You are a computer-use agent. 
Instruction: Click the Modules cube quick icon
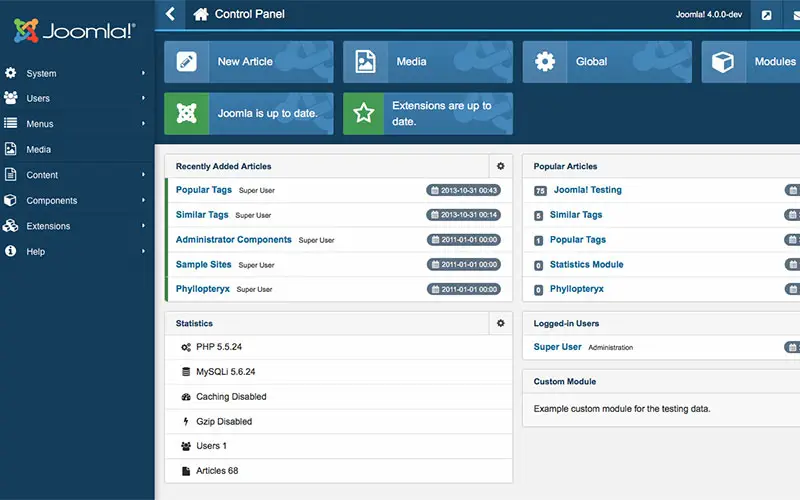[723, 62]
